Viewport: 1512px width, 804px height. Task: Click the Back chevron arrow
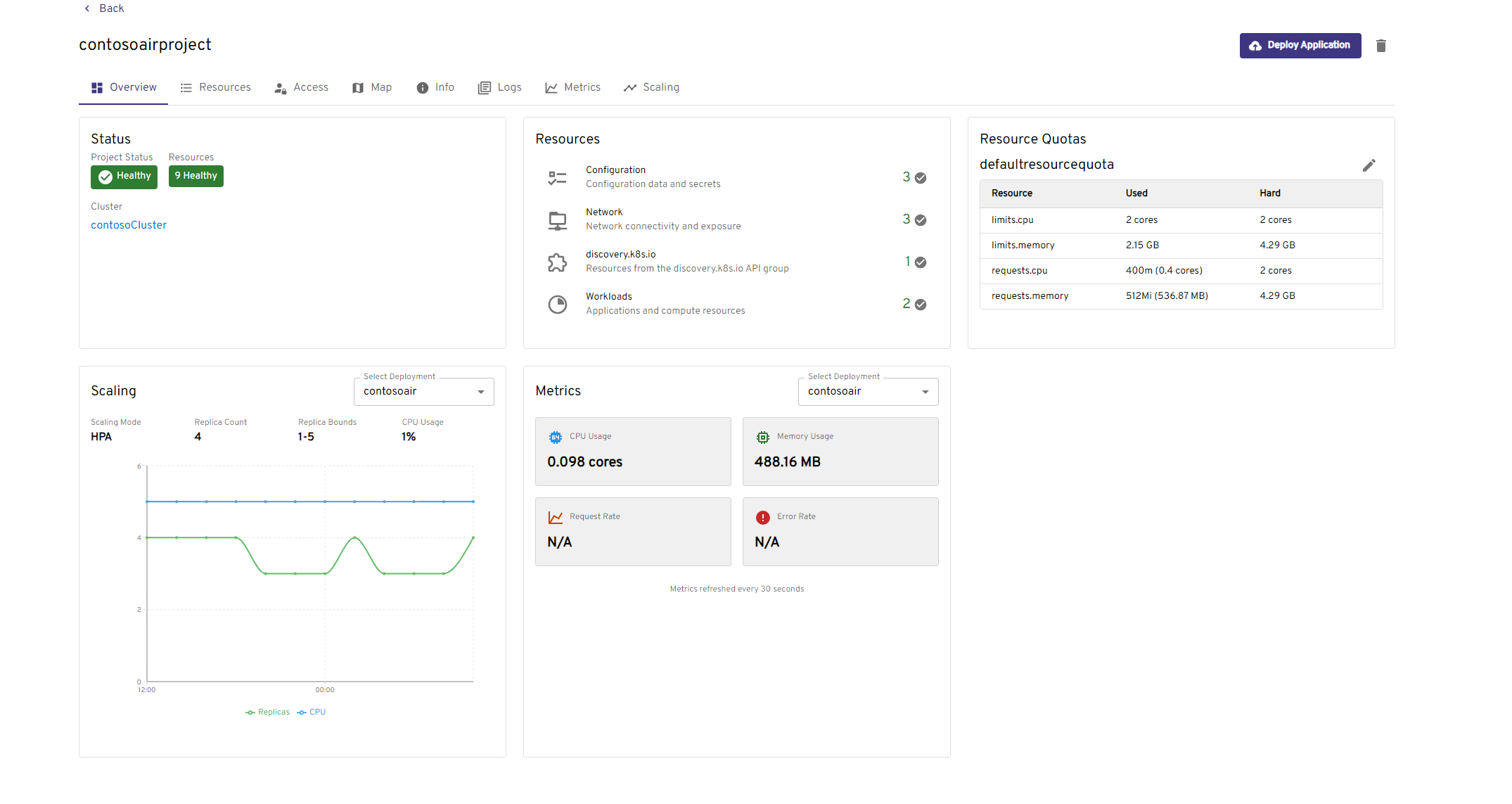[87, 8]
